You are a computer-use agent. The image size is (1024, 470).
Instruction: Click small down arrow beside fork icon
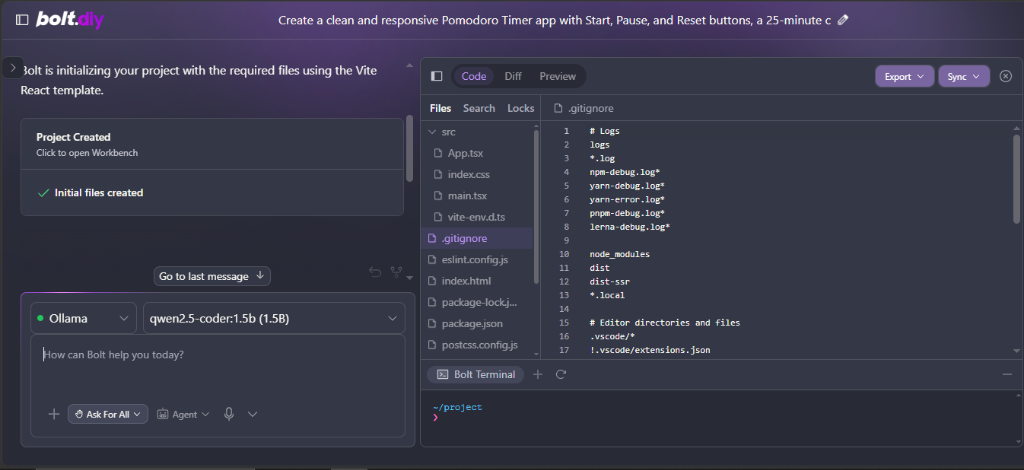409,277
